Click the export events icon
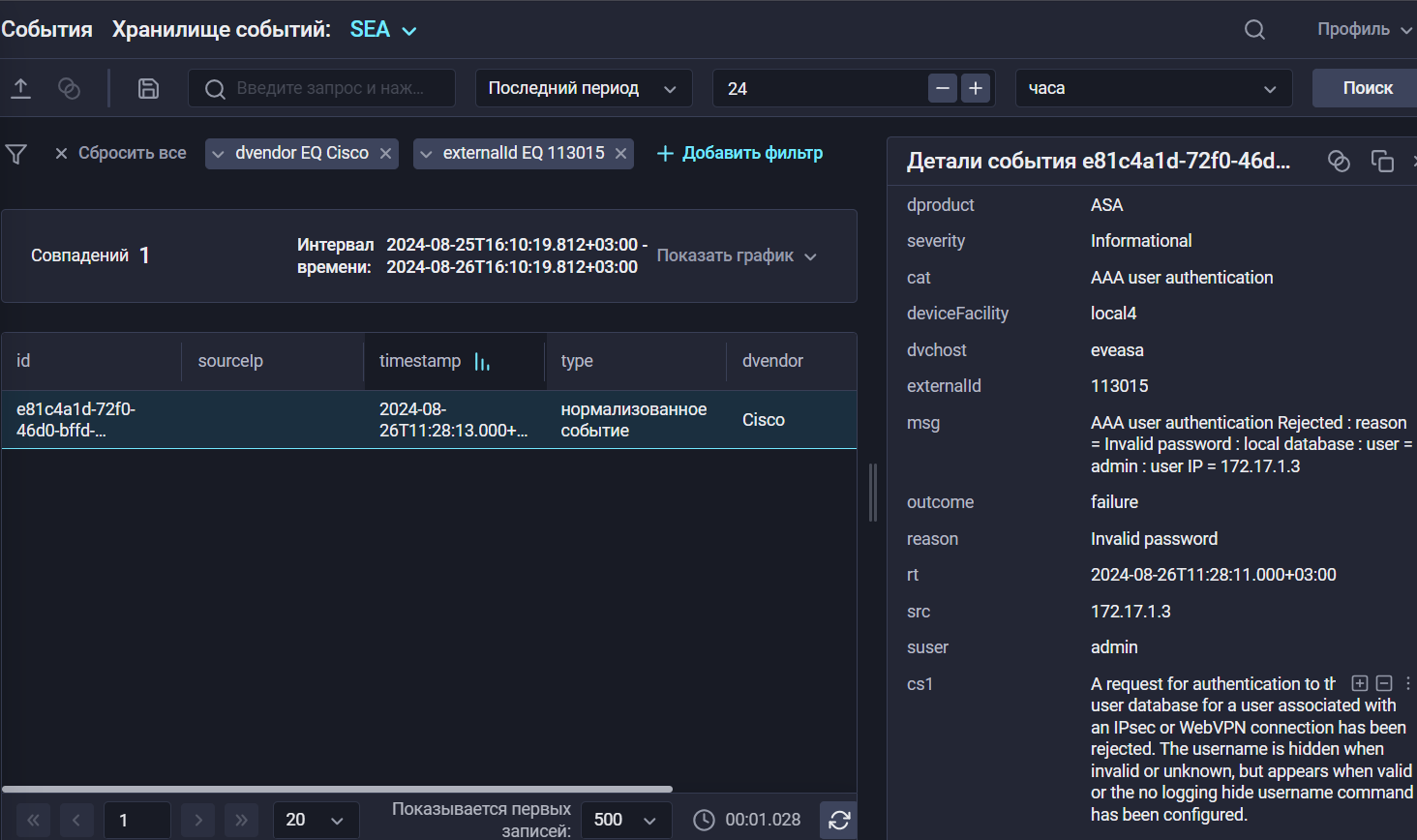This screenshot has height=840, width=1417. click(20, 87)
